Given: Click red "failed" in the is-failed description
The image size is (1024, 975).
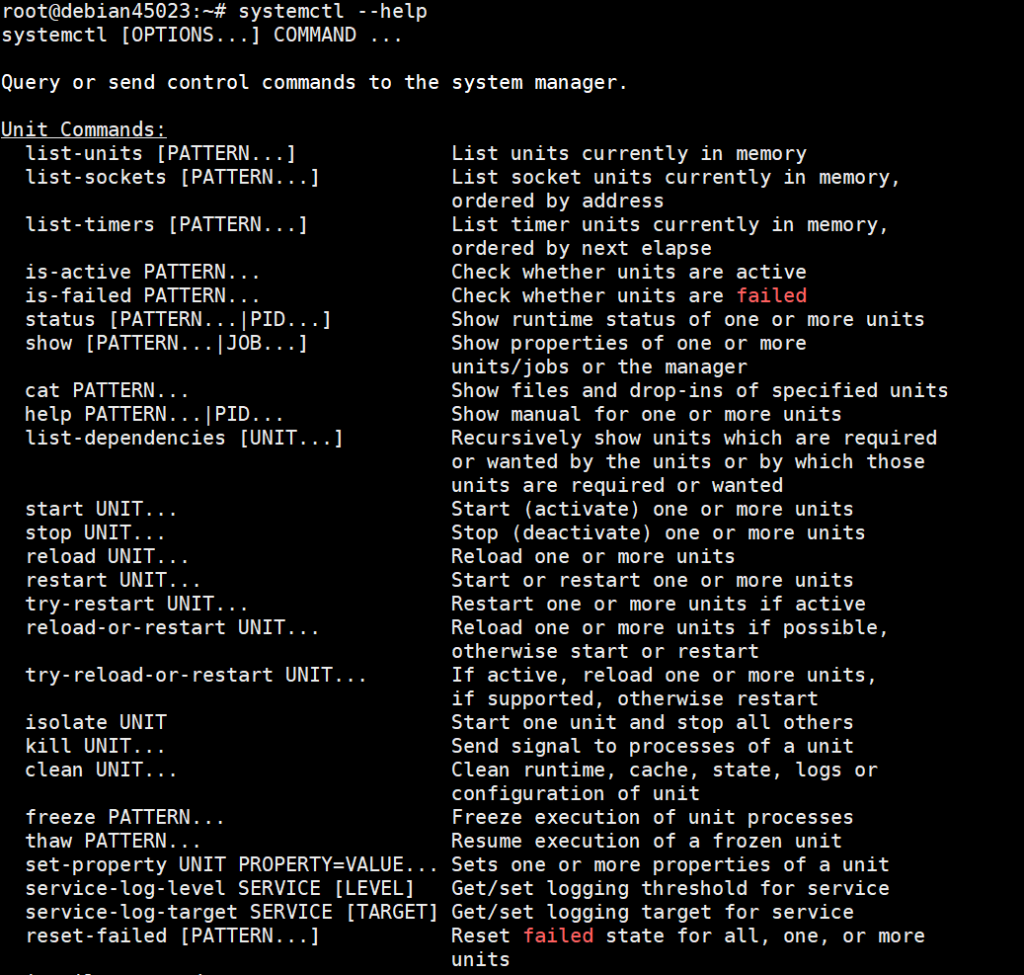Looking at the screenshot, I should pos(771,296).
